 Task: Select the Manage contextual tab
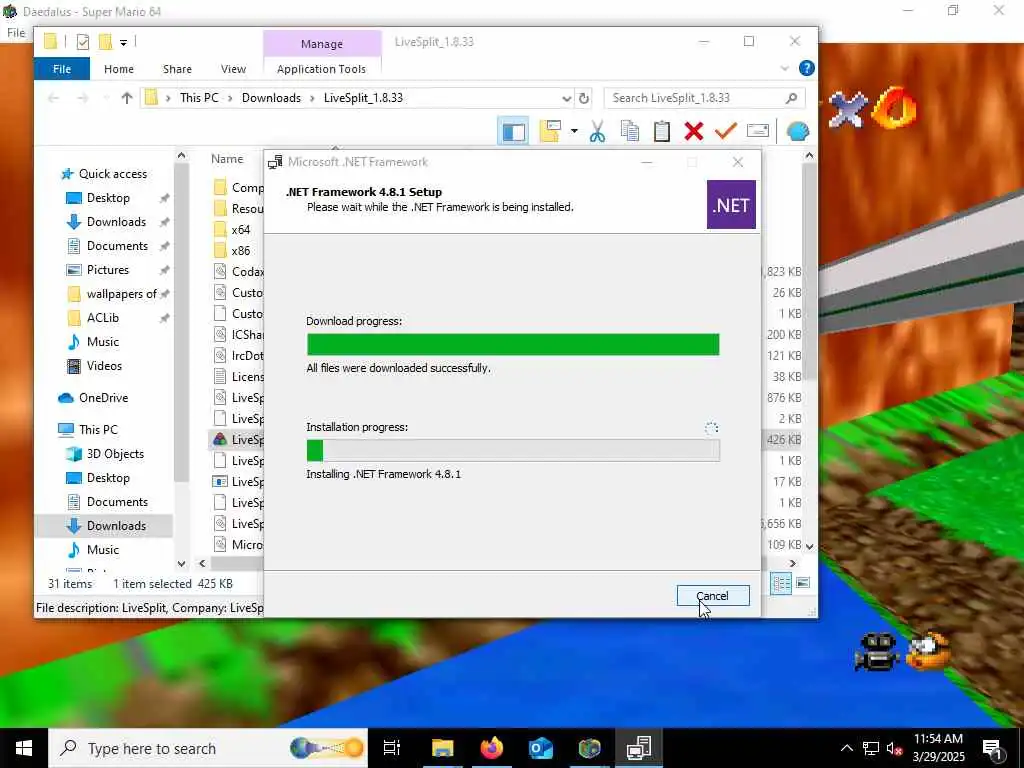(x=322, y=44)
